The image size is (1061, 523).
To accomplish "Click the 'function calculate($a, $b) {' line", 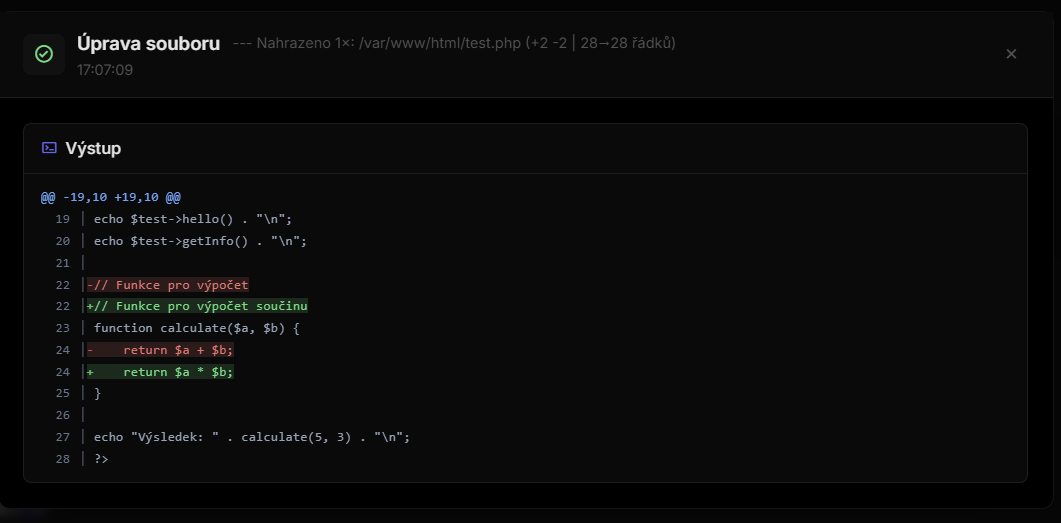I will tap(197, 328).
